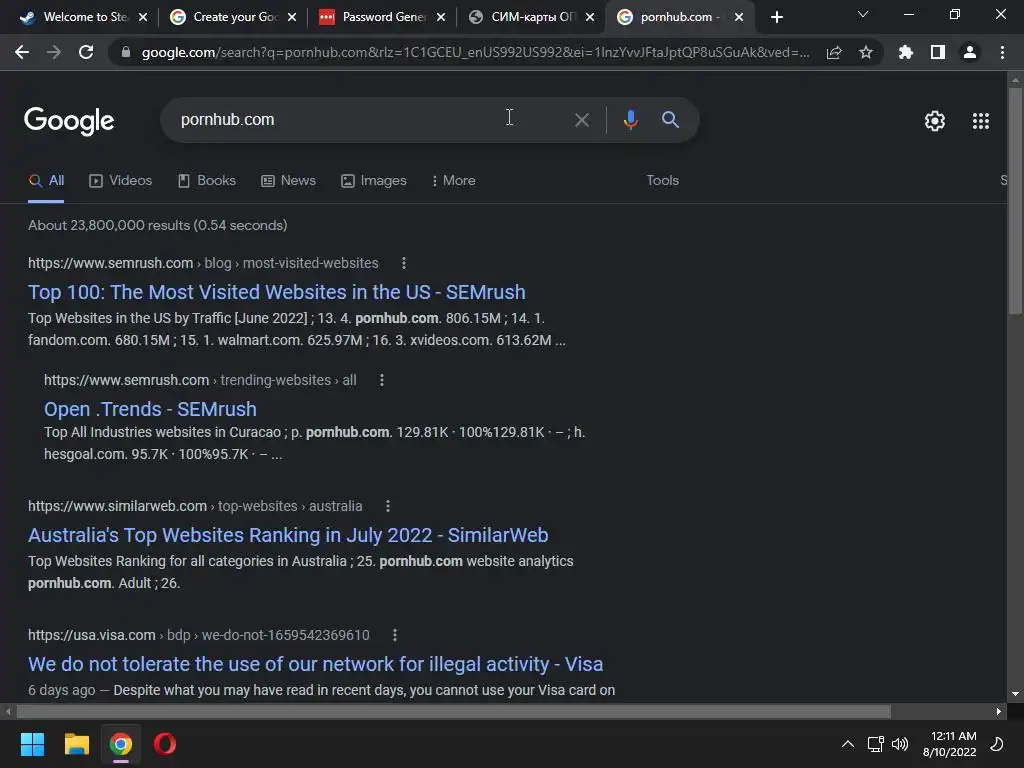Image resolution: width=1024 pixels, height=768 pixels.
Task: Click the horizontal scrollbar thumb
Action: coord(454,711)
